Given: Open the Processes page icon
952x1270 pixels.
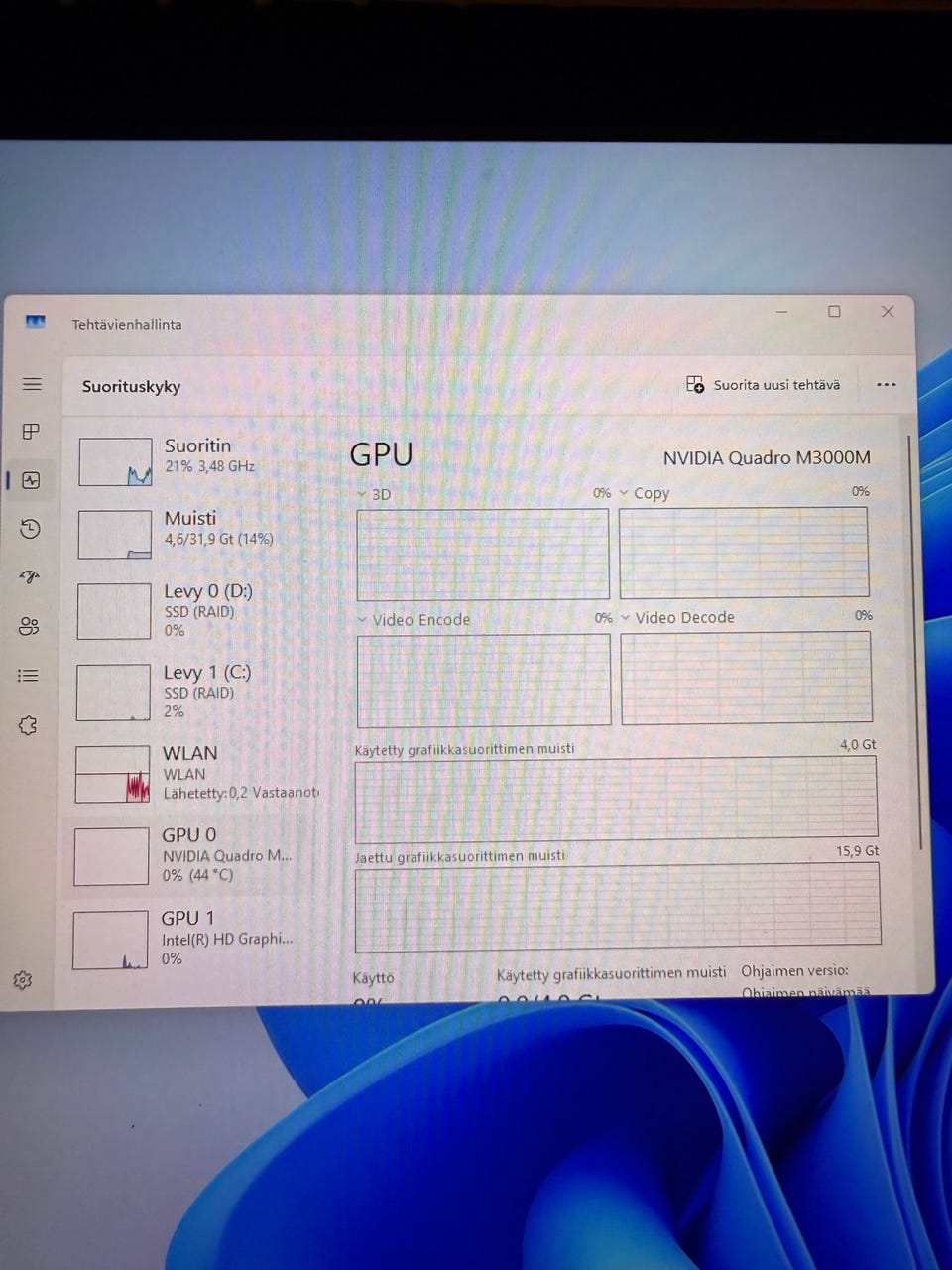Looking at the screenshot, I should (31, 432).
